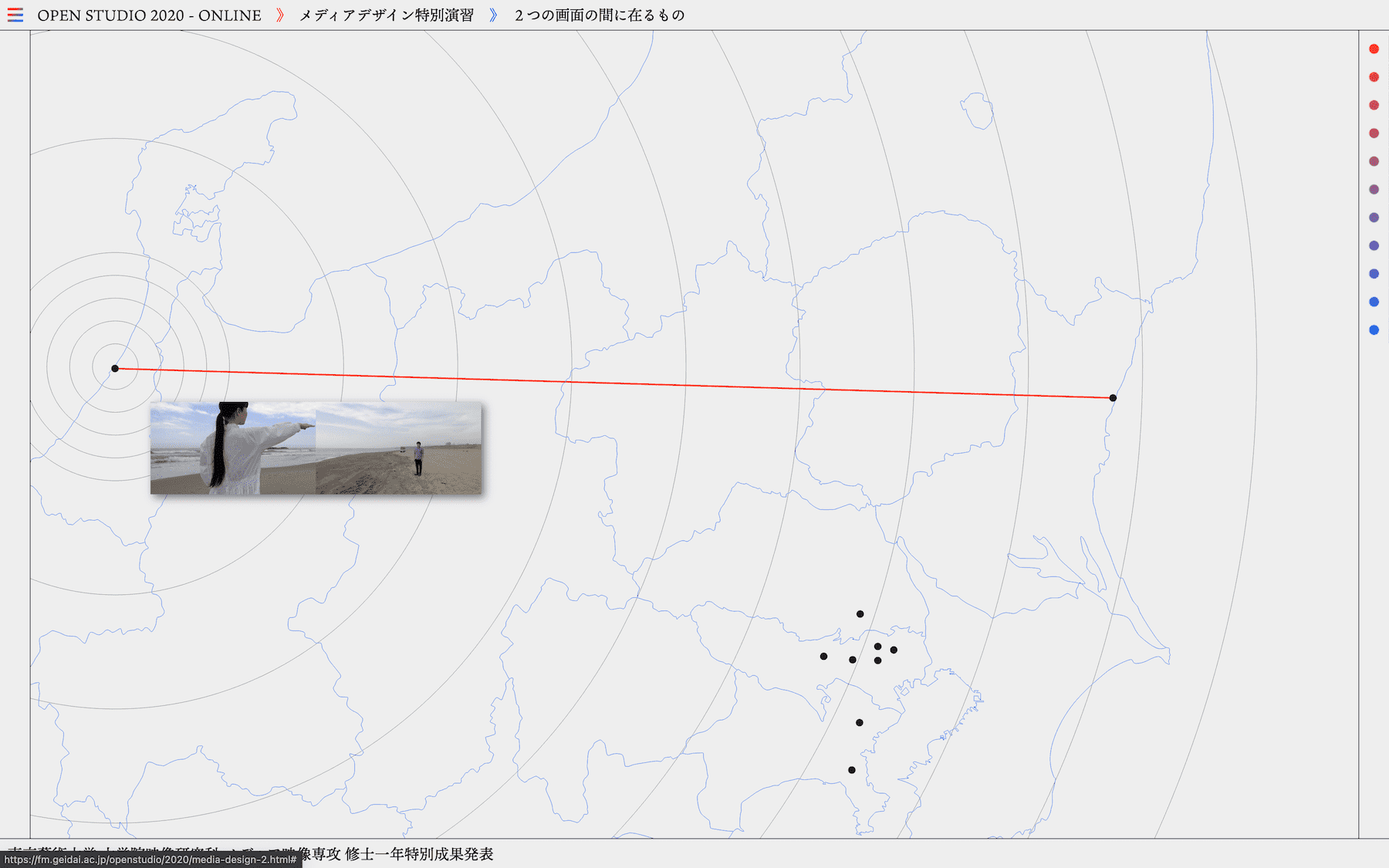This screenshot has width=1389, height=868.
Task: Click the blue double chevron separator
Action: click(x=494, y=15)
